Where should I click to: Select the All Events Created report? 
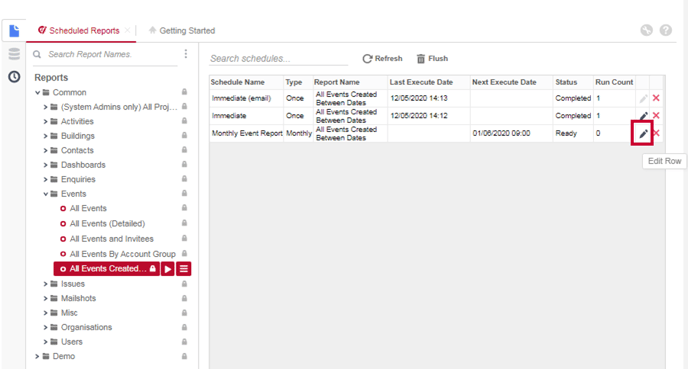(107, 269)
